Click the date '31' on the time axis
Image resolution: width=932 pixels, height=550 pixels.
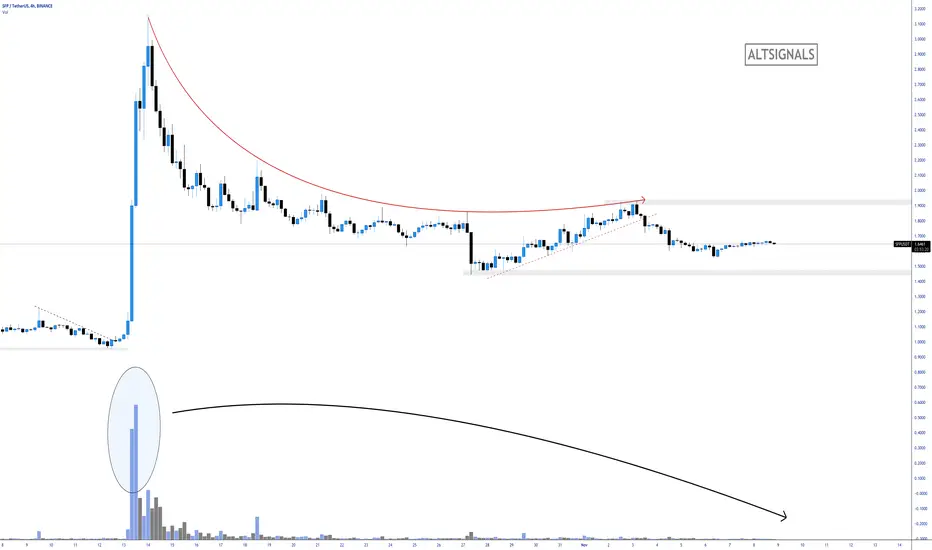560,545
